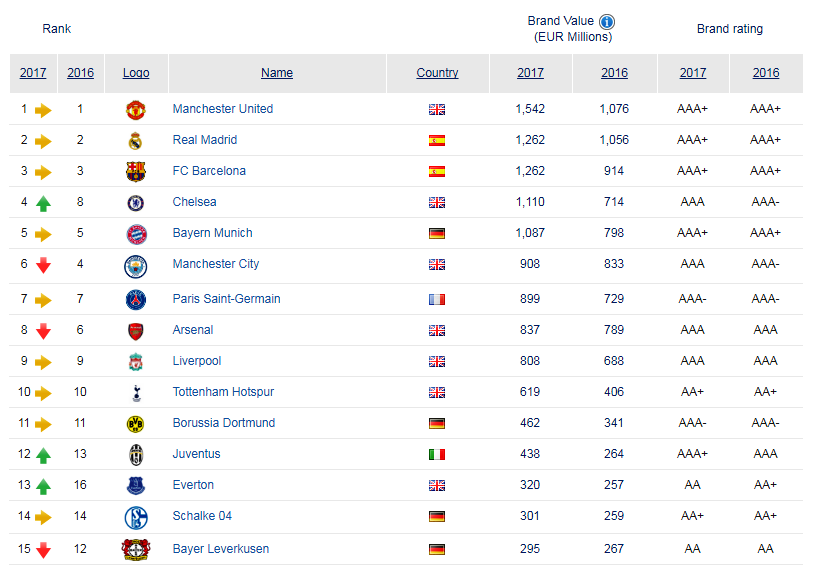Click the Borussia Dortmund BVB logo
Image resolution: width=815 pixels, height=565 pixels.
pyautogui.click(x=135, y=424)
